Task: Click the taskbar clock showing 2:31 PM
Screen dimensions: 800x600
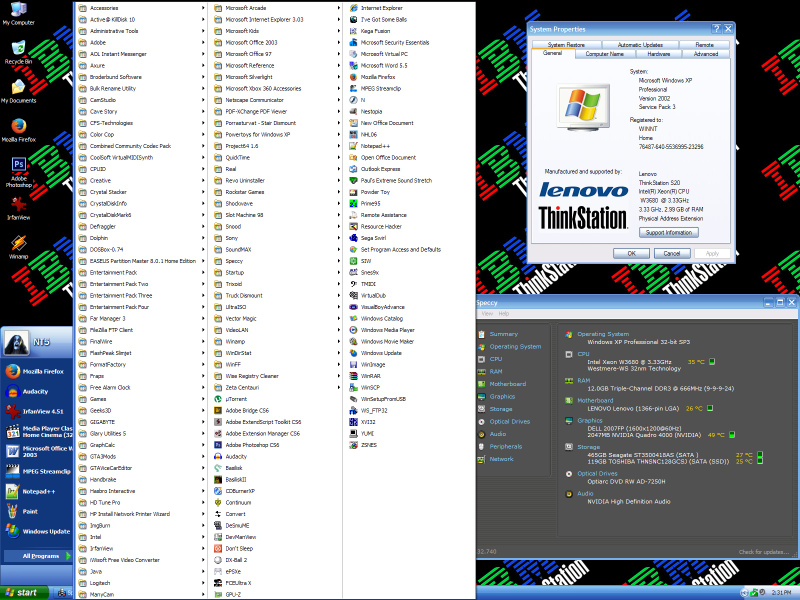Action: [781, 593]
